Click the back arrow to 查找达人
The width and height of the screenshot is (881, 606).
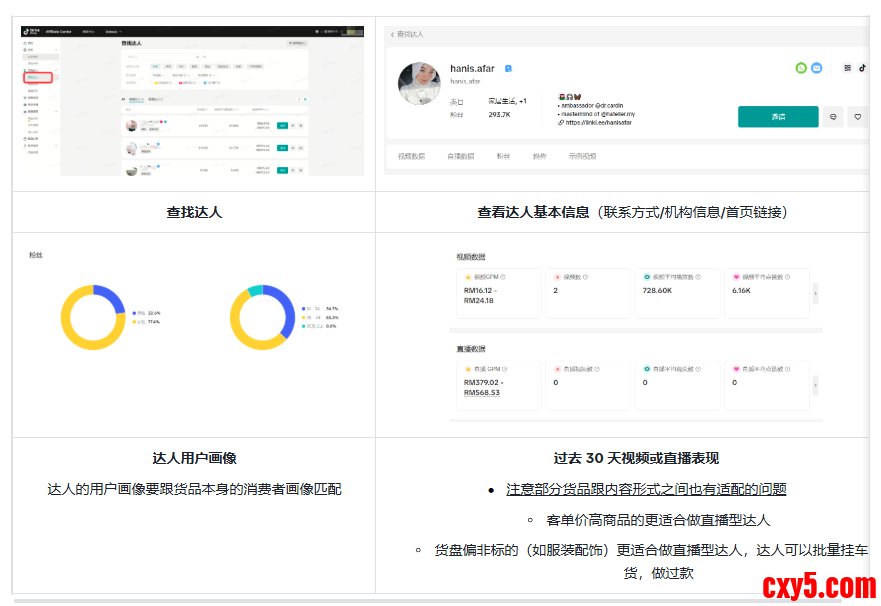pyautogui.click(x=392, y=34)
